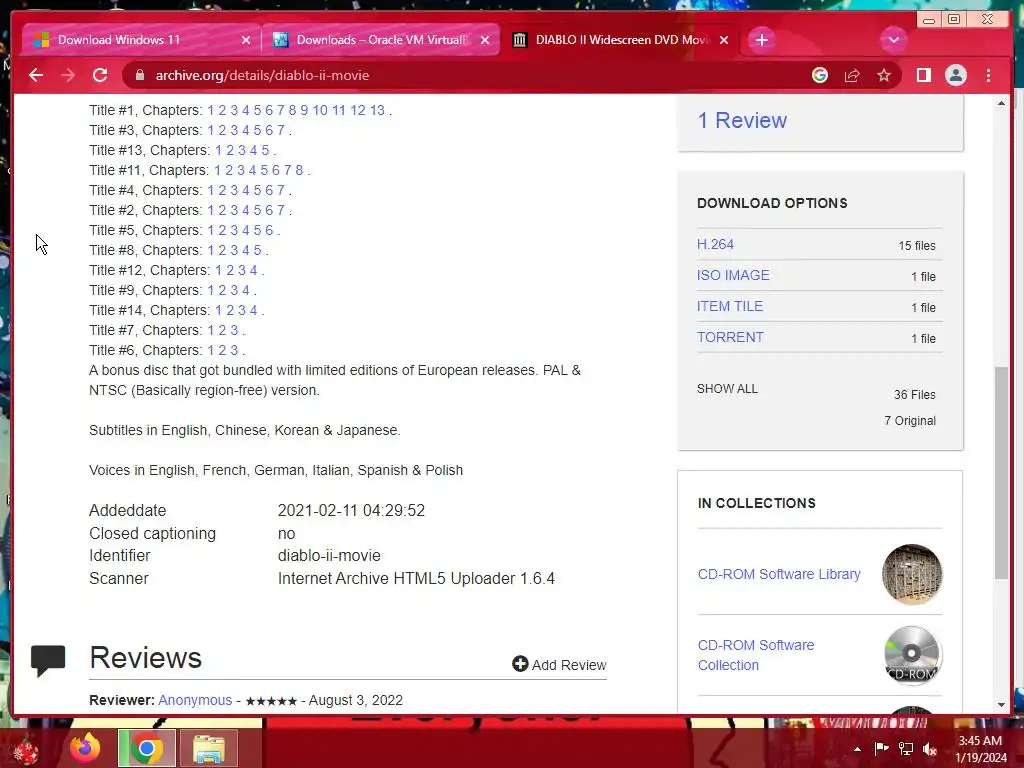Download the ITEM TILE file
This screenshot has height=768, width=1024.
tap(729, 306)
